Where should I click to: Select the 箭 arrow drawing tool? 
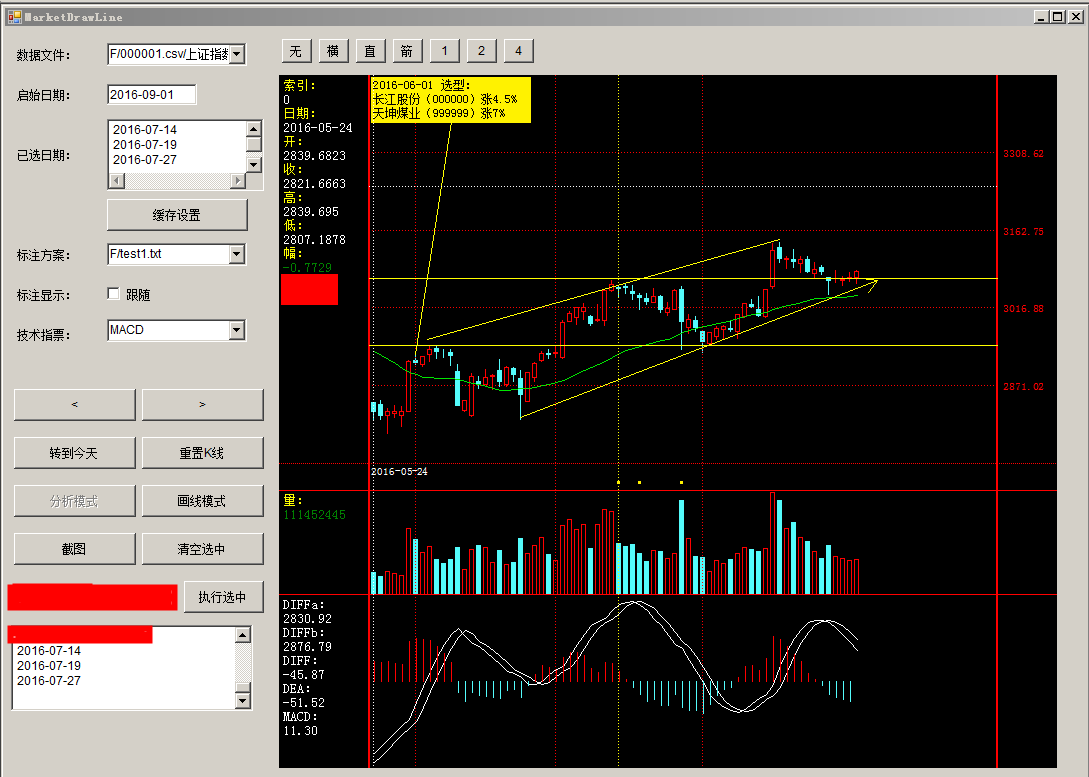click(407, 51)
